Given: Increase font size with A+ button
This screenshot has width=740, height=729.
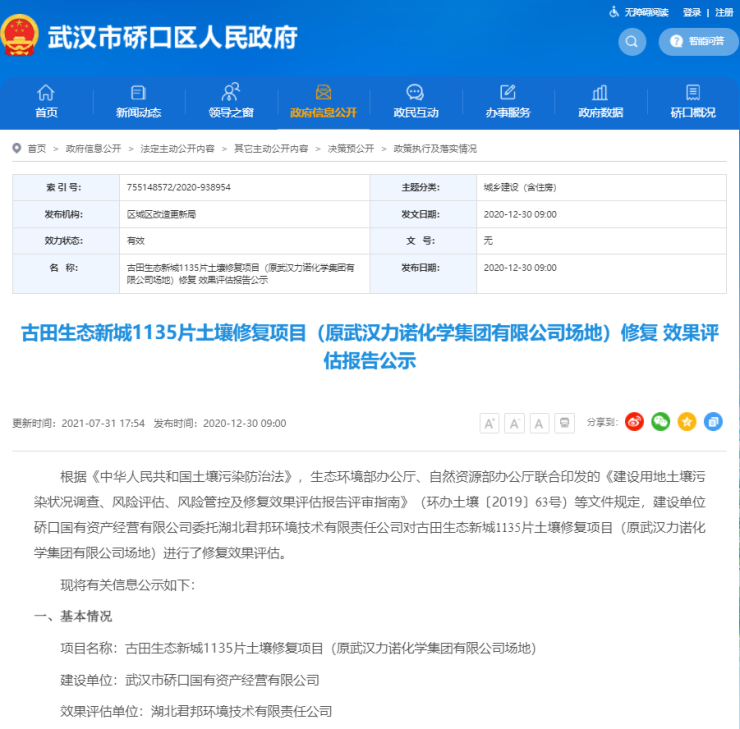Looking at the screenshot, I should [x=489, y=423].
